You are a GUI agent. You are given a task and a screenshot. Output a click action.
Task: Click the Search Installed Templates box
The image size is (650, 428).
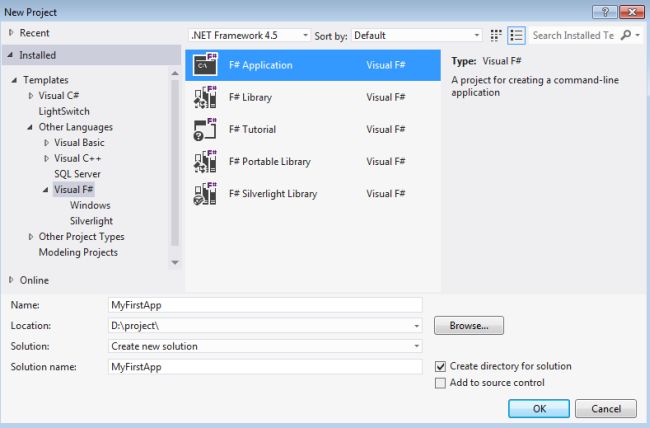coord(574,35)
